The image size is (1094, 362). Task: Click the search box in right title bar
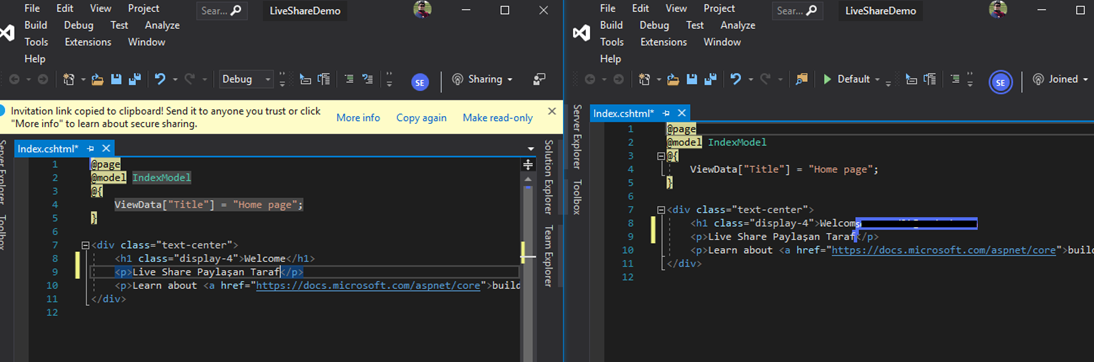pyautogui.click(x=797, y=10)
